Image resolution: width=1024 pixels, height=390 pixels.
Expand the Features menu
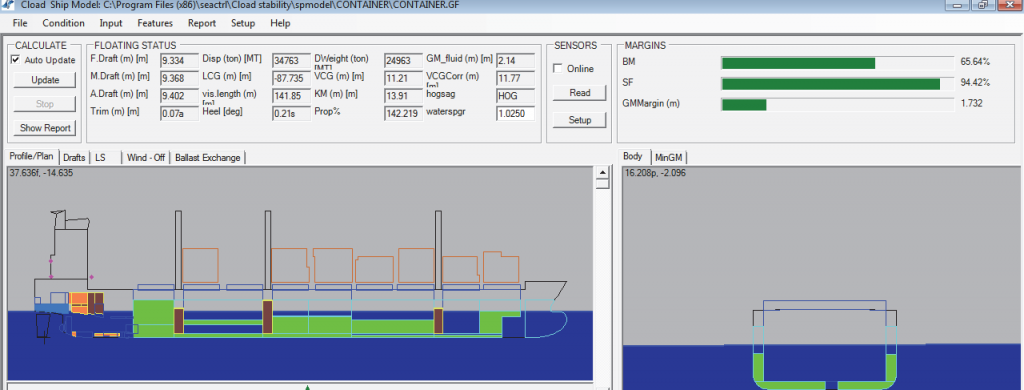pos(155,23)
